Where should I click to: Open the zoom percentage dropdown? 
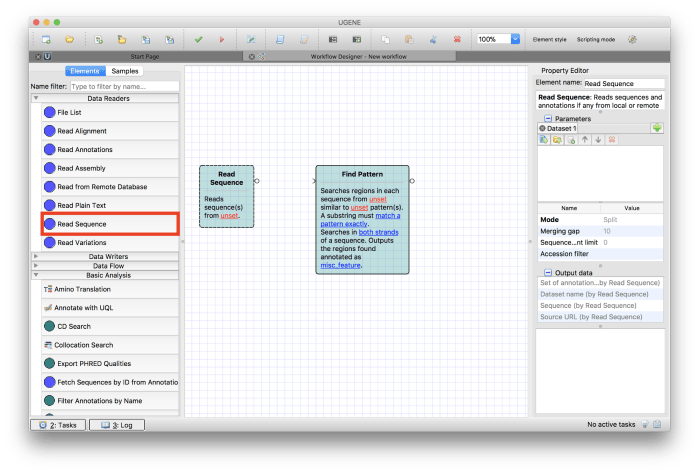click(x=515, y=39)
